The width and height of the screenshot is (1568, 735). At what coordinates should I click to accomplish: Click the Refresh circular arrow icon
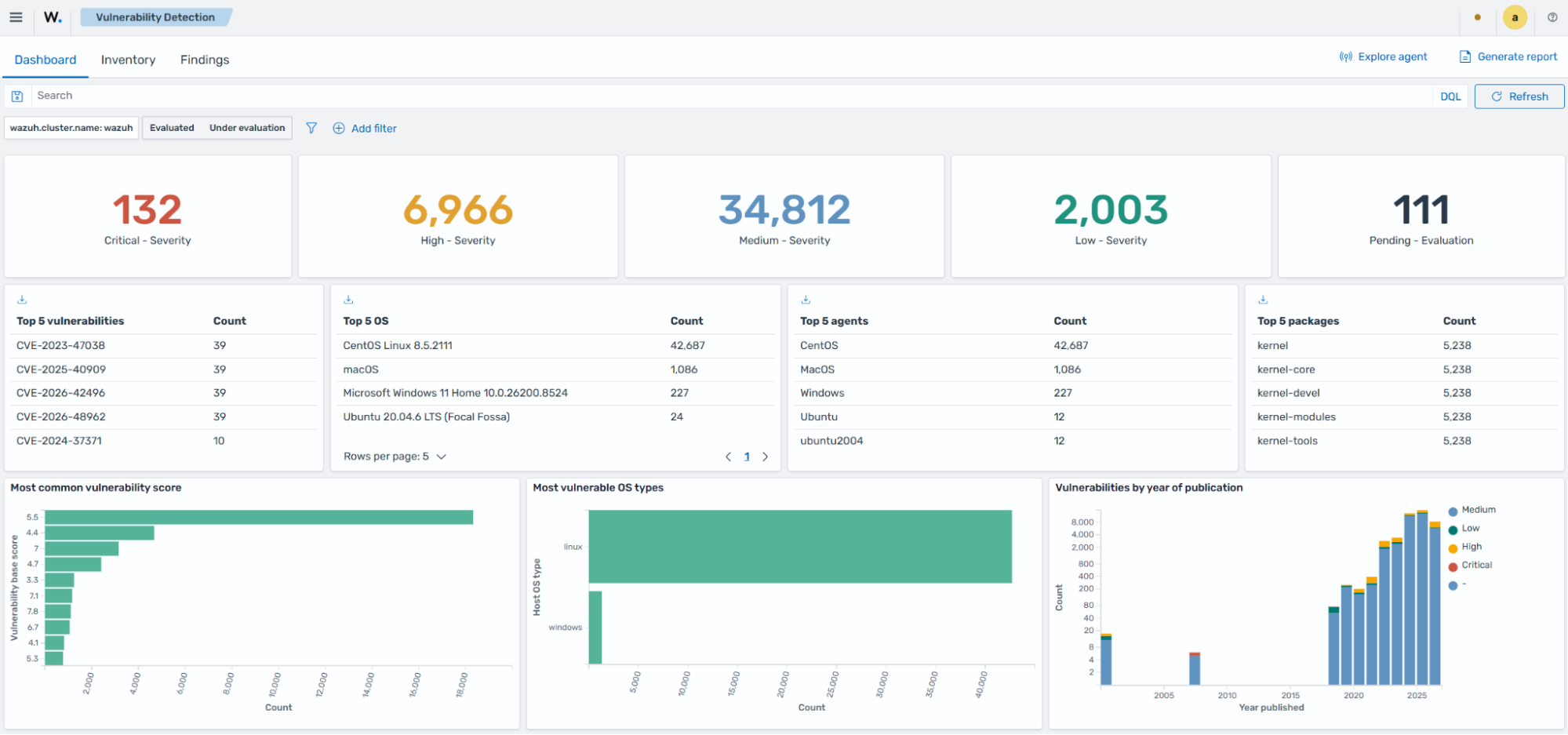click(1497, 96)
